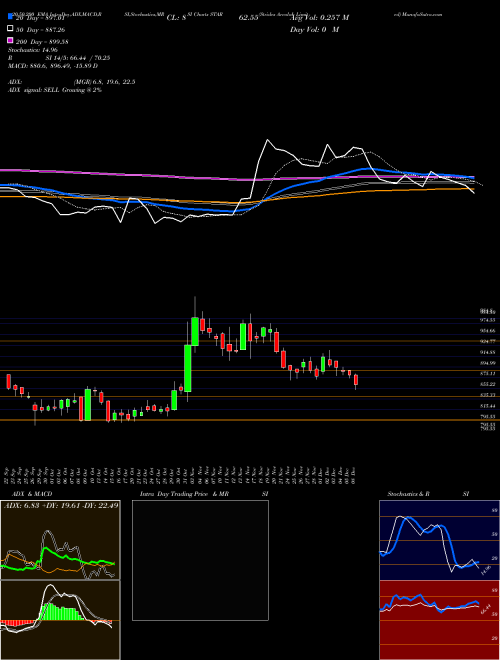500x660 pixels.
Task: Click the 'Stochastics: 14.96' readout
Action: tap(33, 50)
